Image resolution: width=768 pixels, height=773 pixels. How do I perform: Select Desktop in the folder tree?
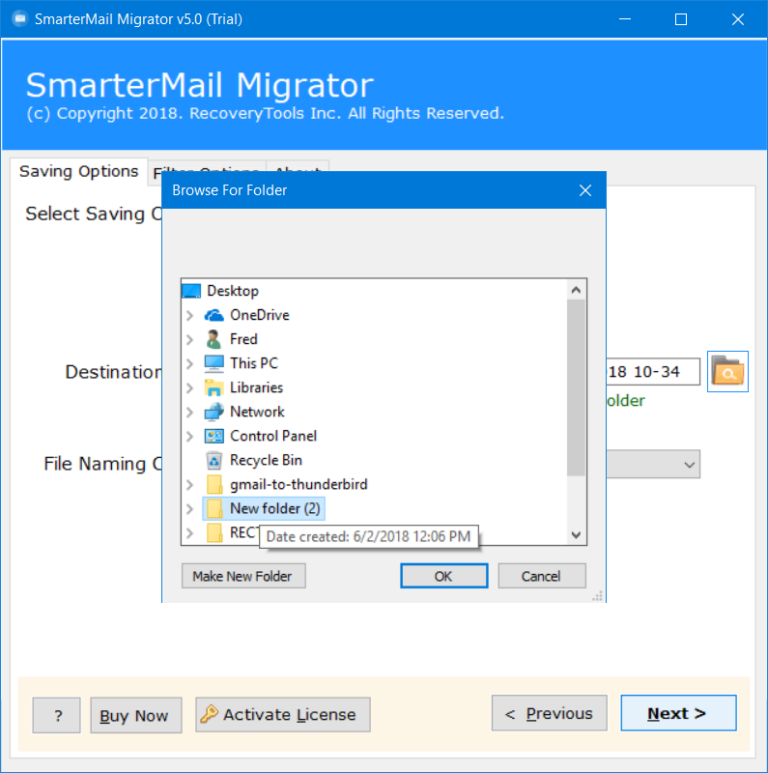pos(233,291)
